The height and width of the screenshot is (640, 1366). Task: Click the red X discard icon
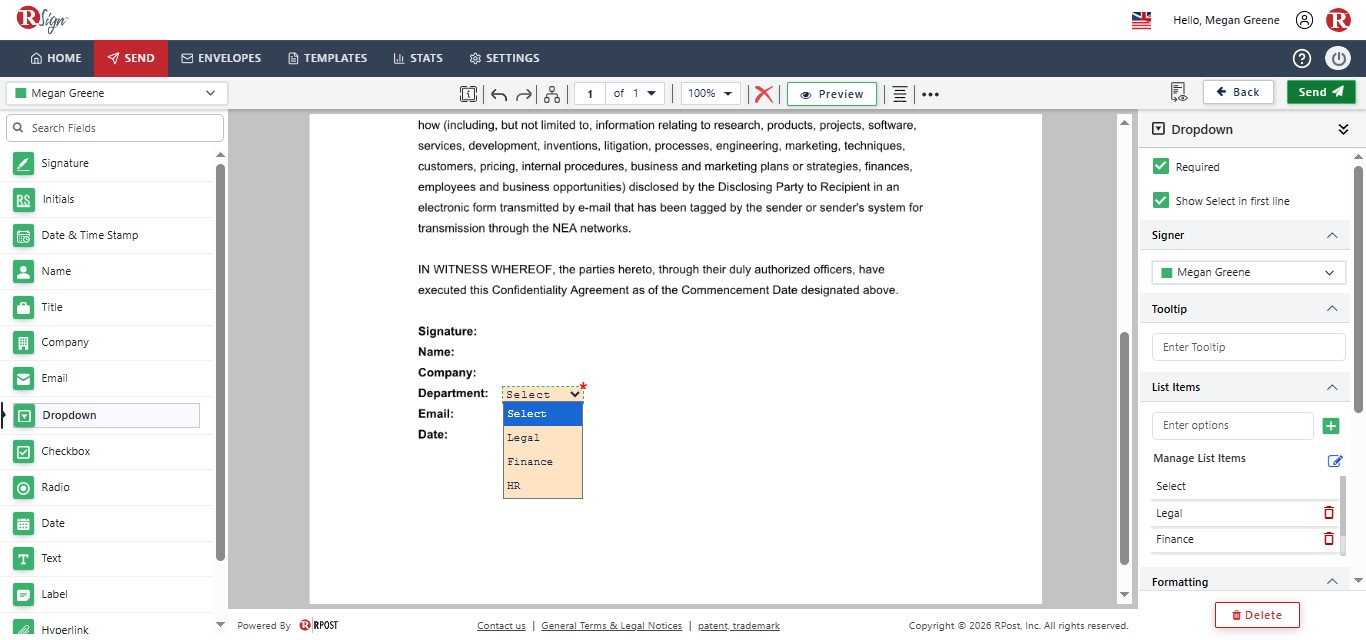pyautogui.click(x=764, y=93)
